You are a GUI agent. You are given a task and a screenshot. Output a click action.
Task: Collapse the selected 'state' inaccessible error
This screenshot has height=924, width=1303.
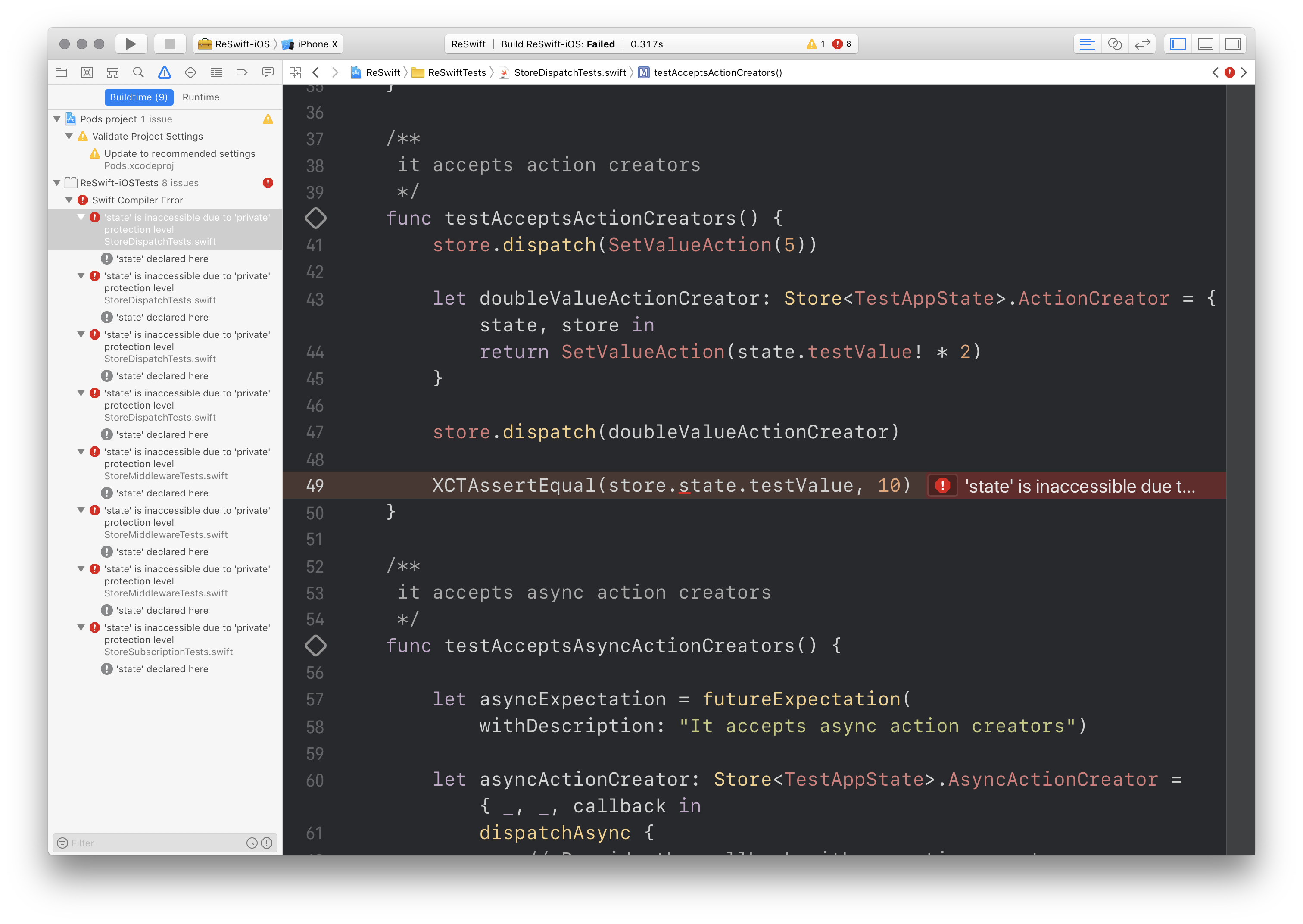click(x=81, y=217)
